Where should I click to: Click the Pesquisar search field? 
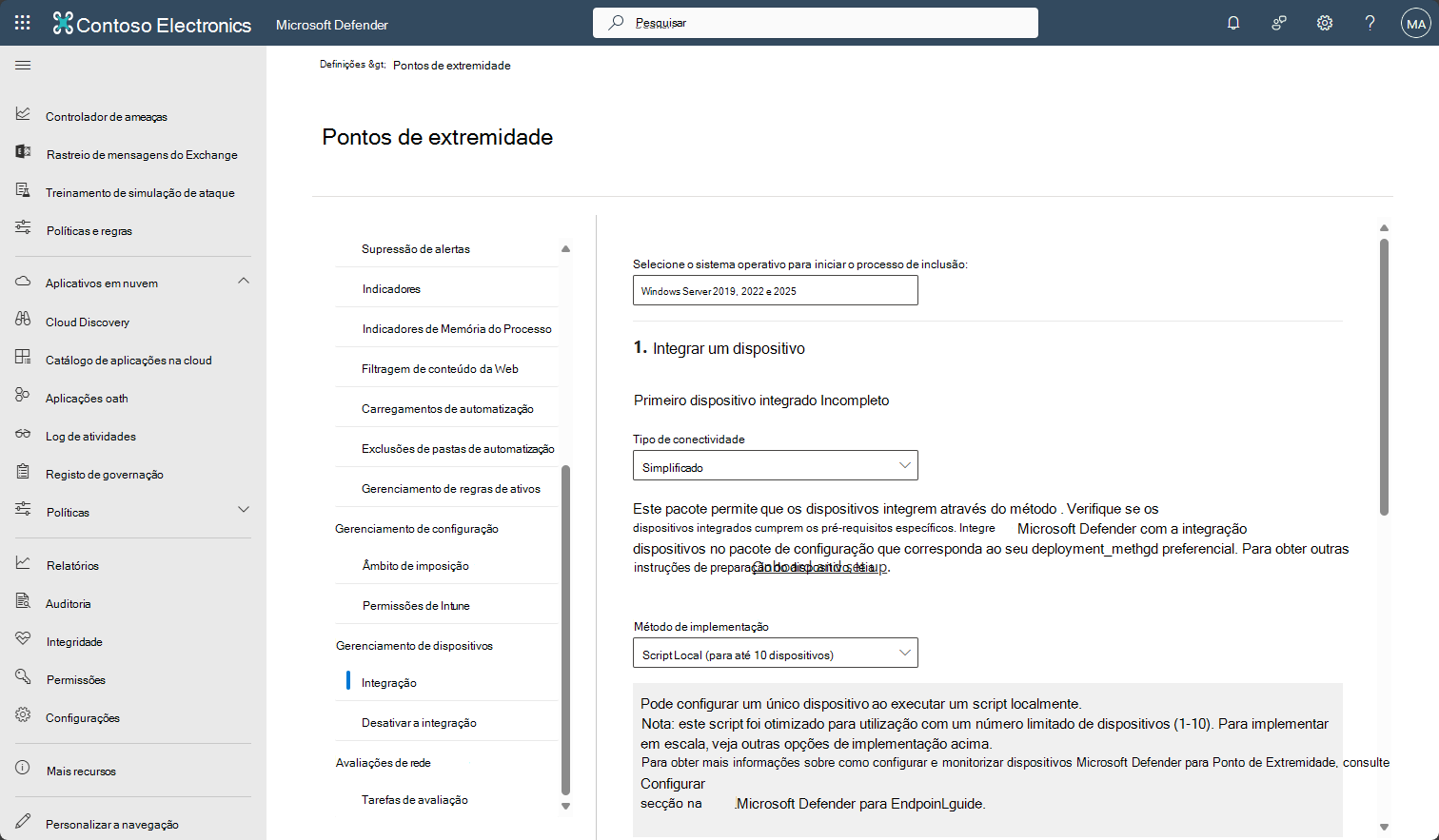point(814,22)
